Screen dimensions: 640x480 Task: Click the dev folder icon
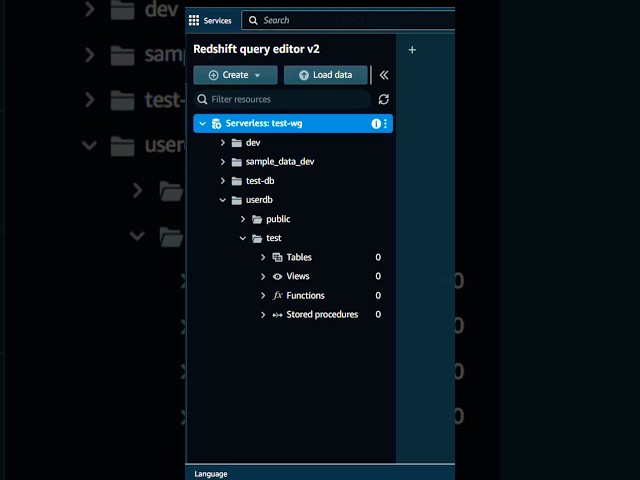coord(237,143)
